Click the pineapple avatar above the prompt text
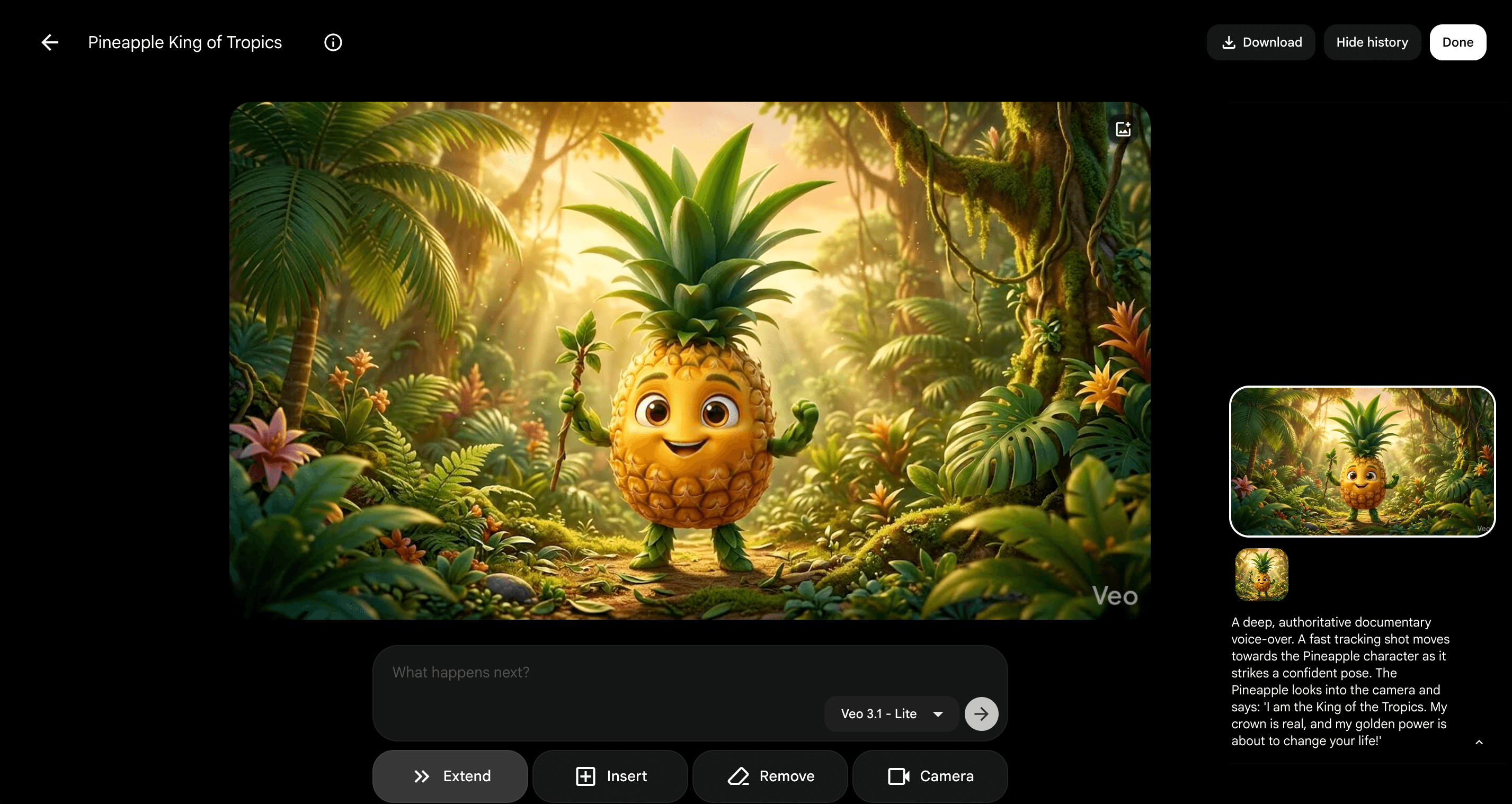The height and width of the screenshot is (804, 1512). tap(1262, 576)
